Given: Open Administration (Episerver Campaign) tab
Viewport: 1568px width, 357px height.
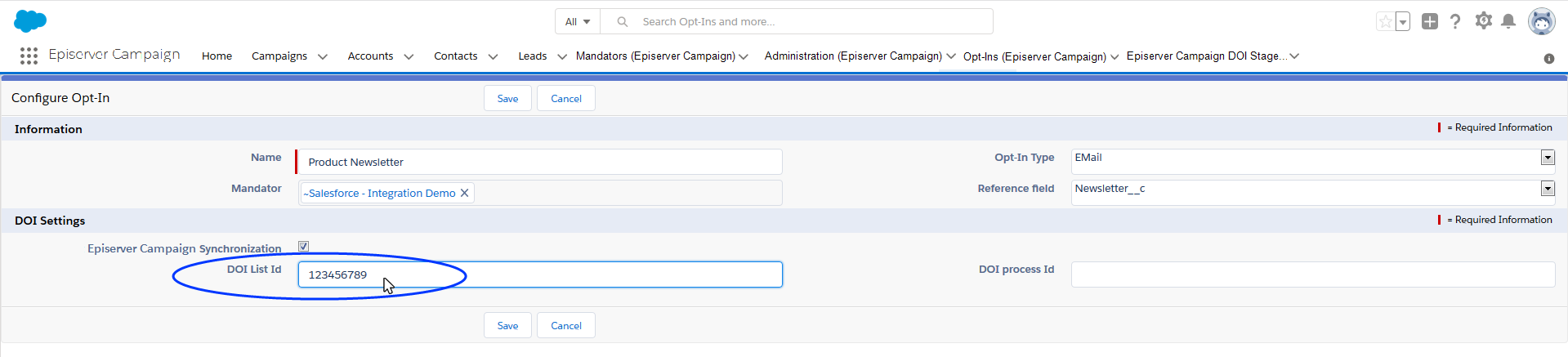Looking at the screenshot, I should (x=853, y=56).
